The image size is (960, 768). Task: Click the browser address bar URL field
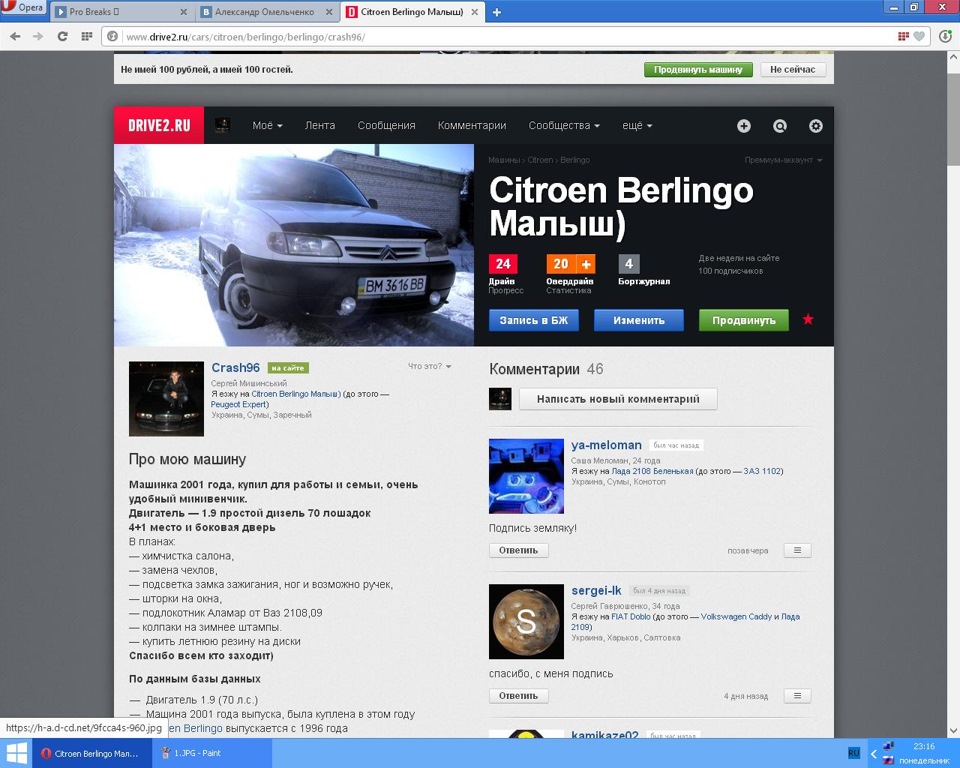pyautogui.click(x=502, y=37)
